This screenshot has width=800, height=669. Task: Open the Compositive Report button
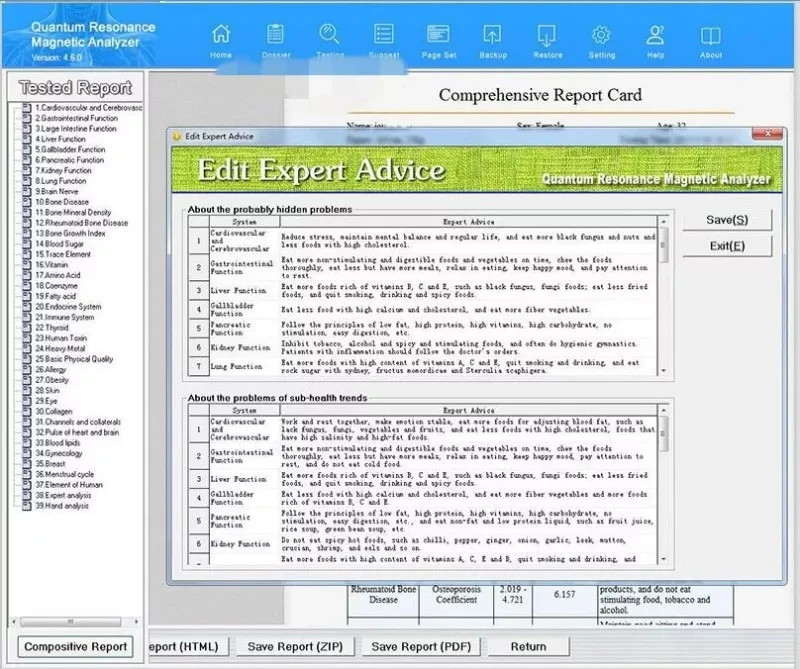tap(76, 647)
